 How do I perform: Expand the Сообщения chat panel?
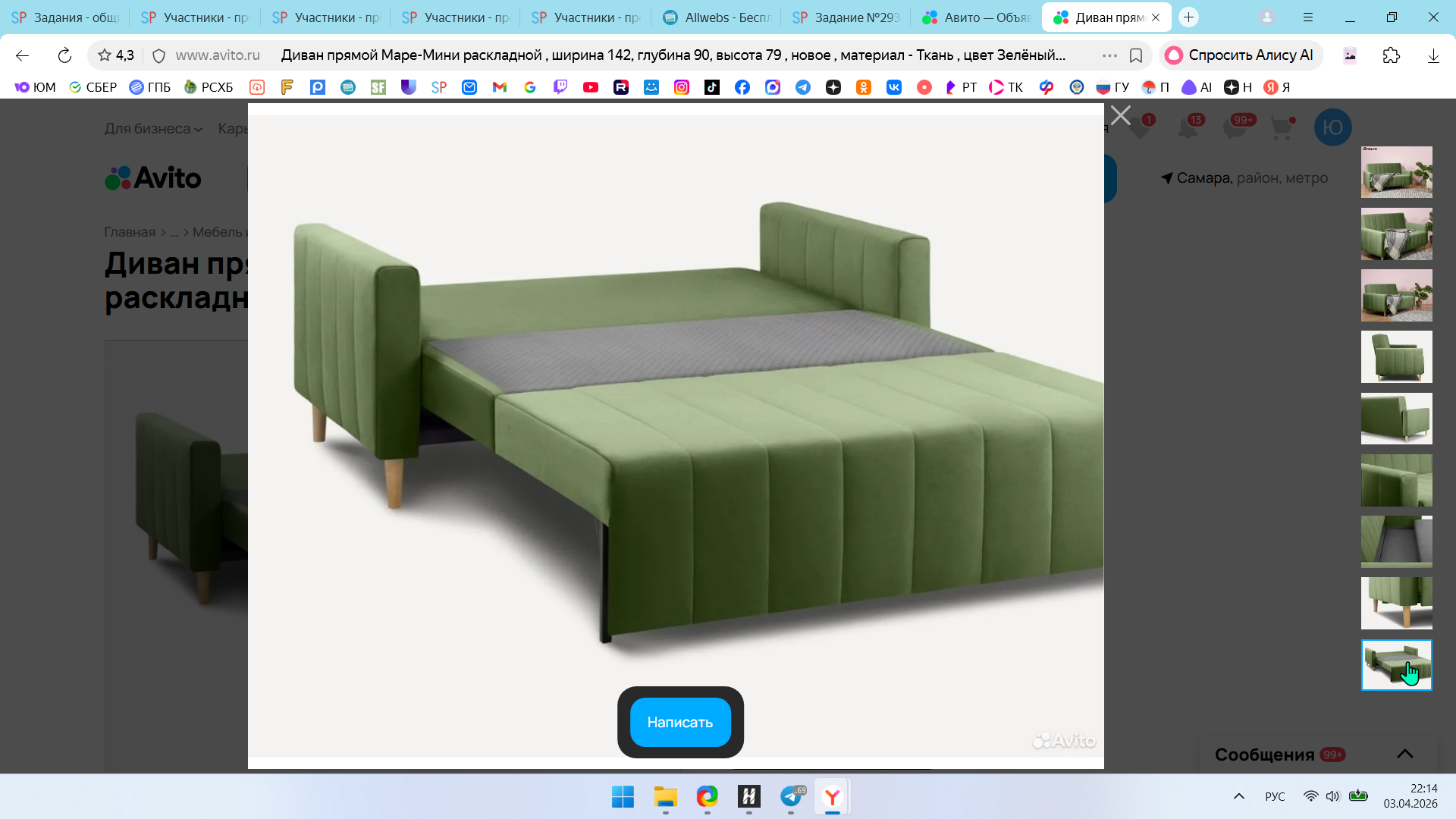pyautogui.click(x=1404, y=754)
